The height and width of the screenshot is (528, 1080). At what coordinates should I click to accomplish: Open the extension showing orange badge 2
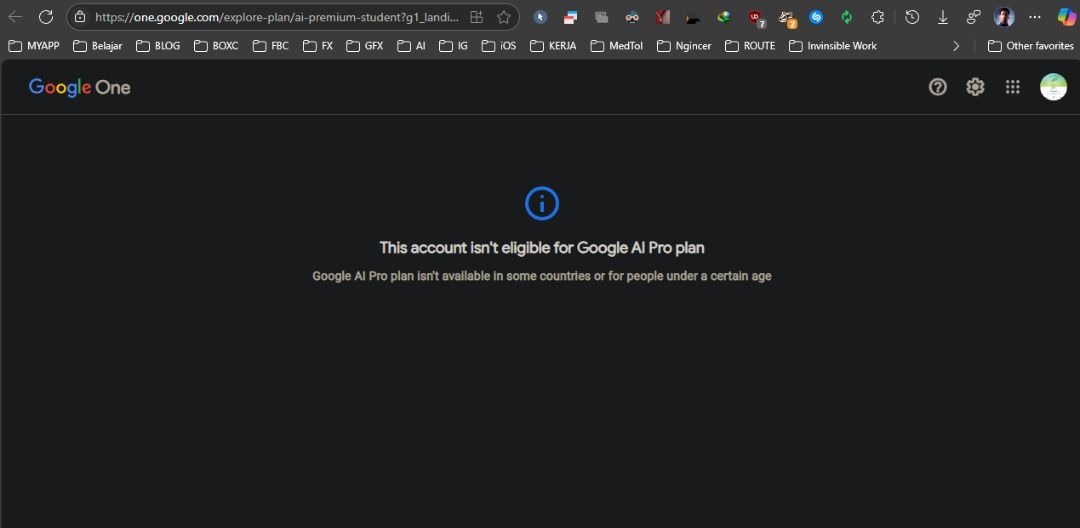(787, 19)
